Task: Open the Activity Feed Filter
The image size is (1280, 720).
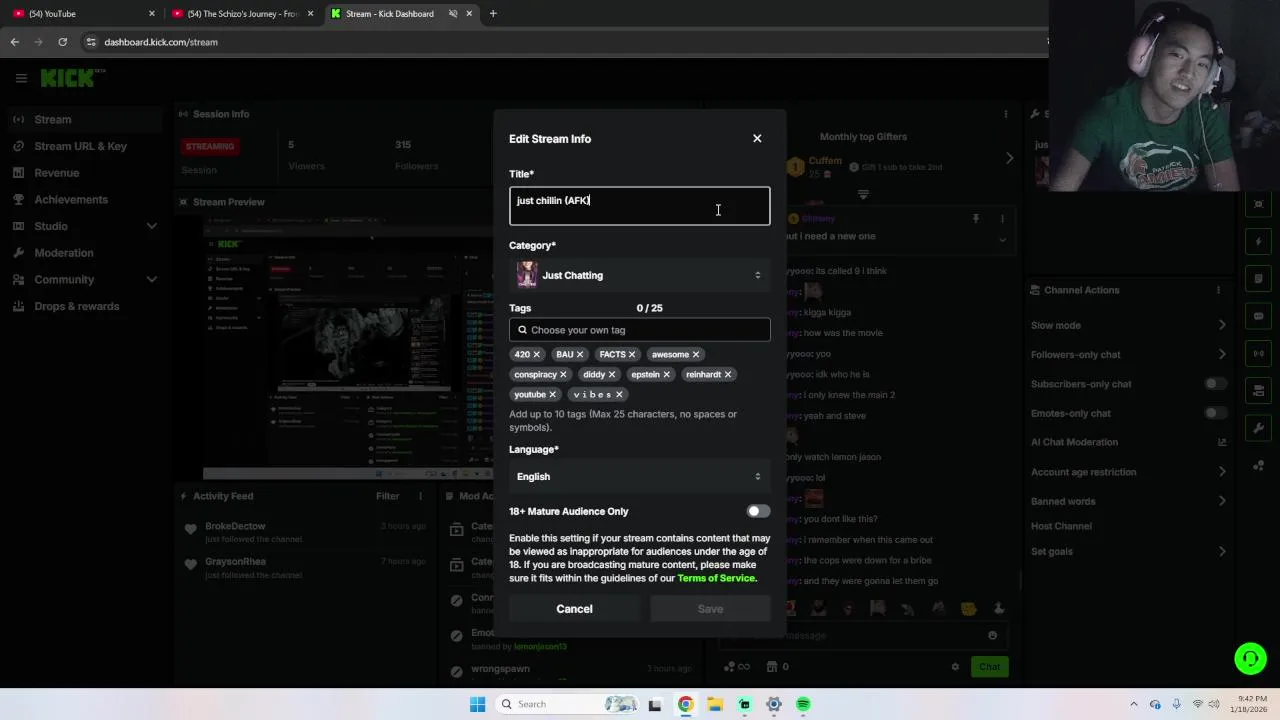Action: tap(387, 496)
